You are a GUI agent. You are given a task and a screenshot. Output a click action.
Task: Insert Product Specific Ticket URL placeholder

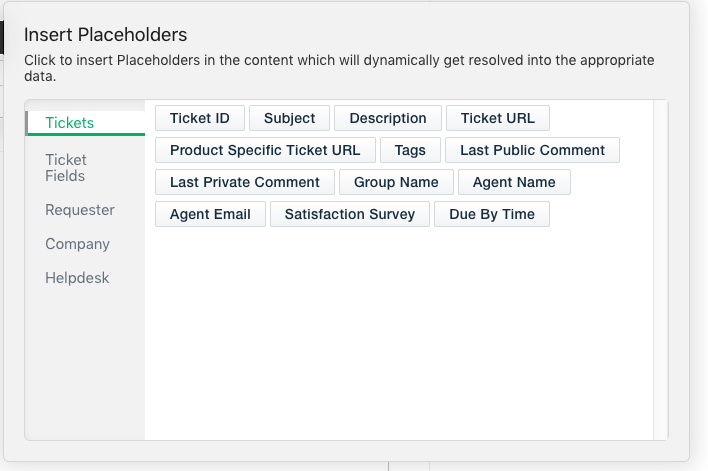pyautogui.click(x=265, y=150)
